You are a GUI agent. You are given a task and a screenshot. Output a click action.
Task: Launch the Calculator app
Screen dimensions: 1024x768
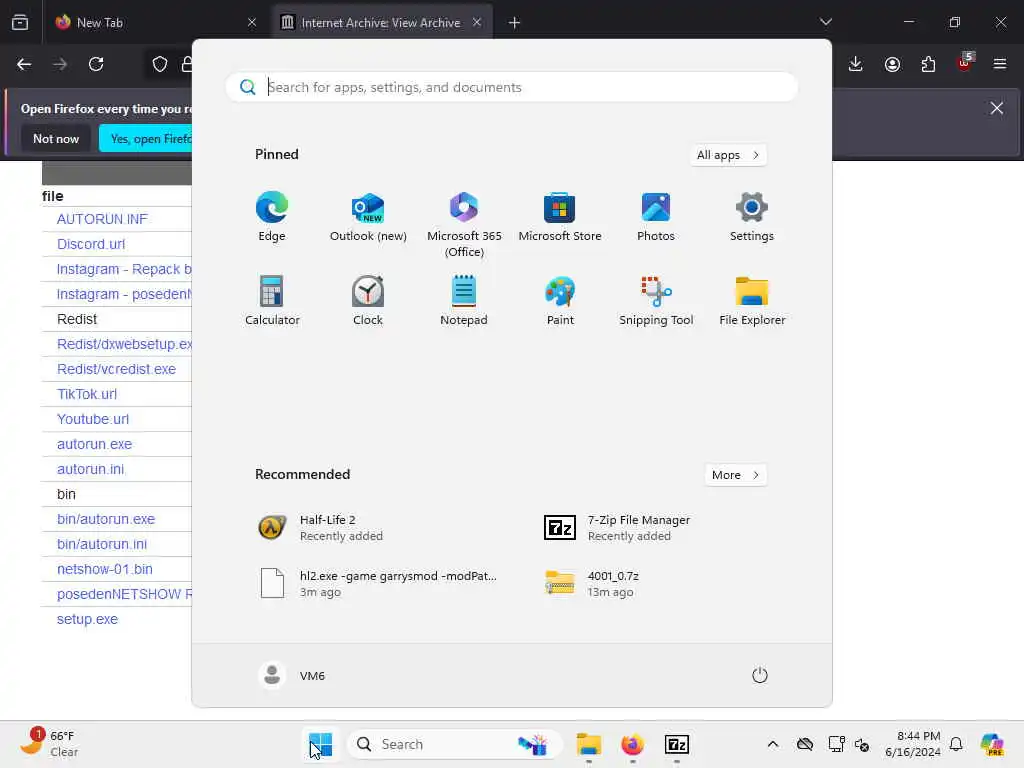[x=272, y=300]
